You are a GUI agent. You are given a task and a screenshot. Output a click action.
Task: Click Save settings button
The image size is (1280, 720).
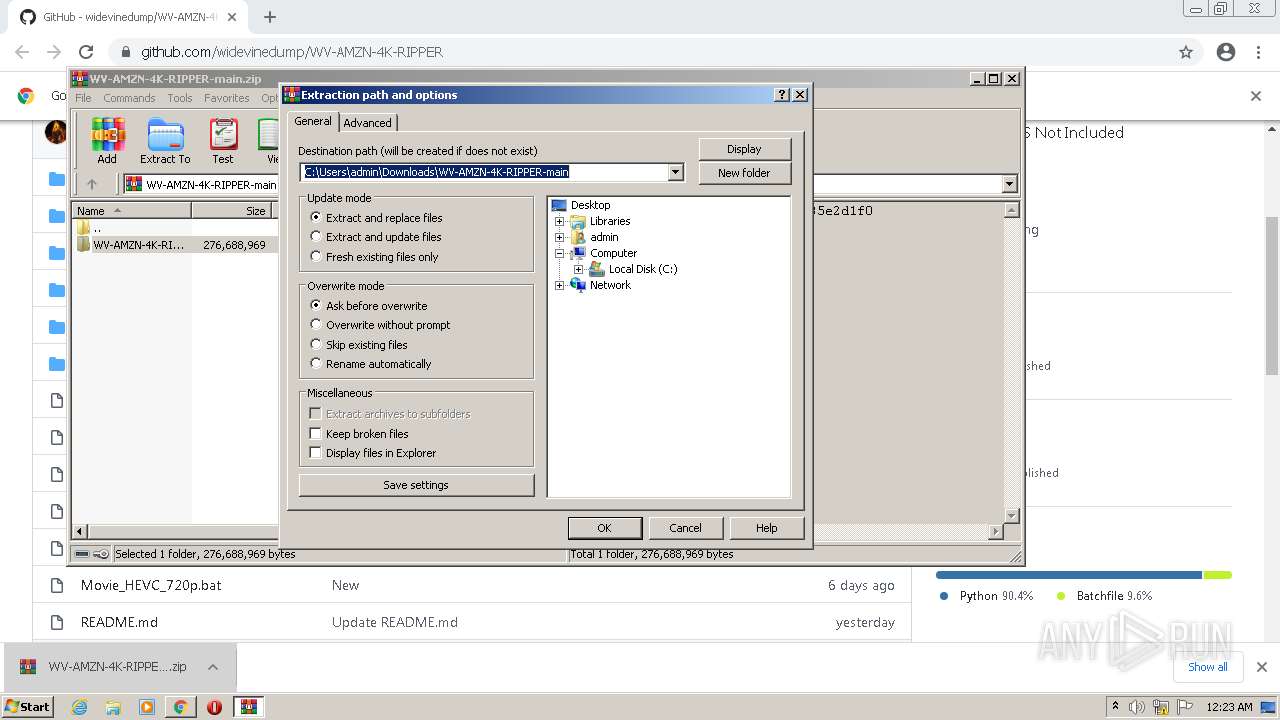[416, 485]
